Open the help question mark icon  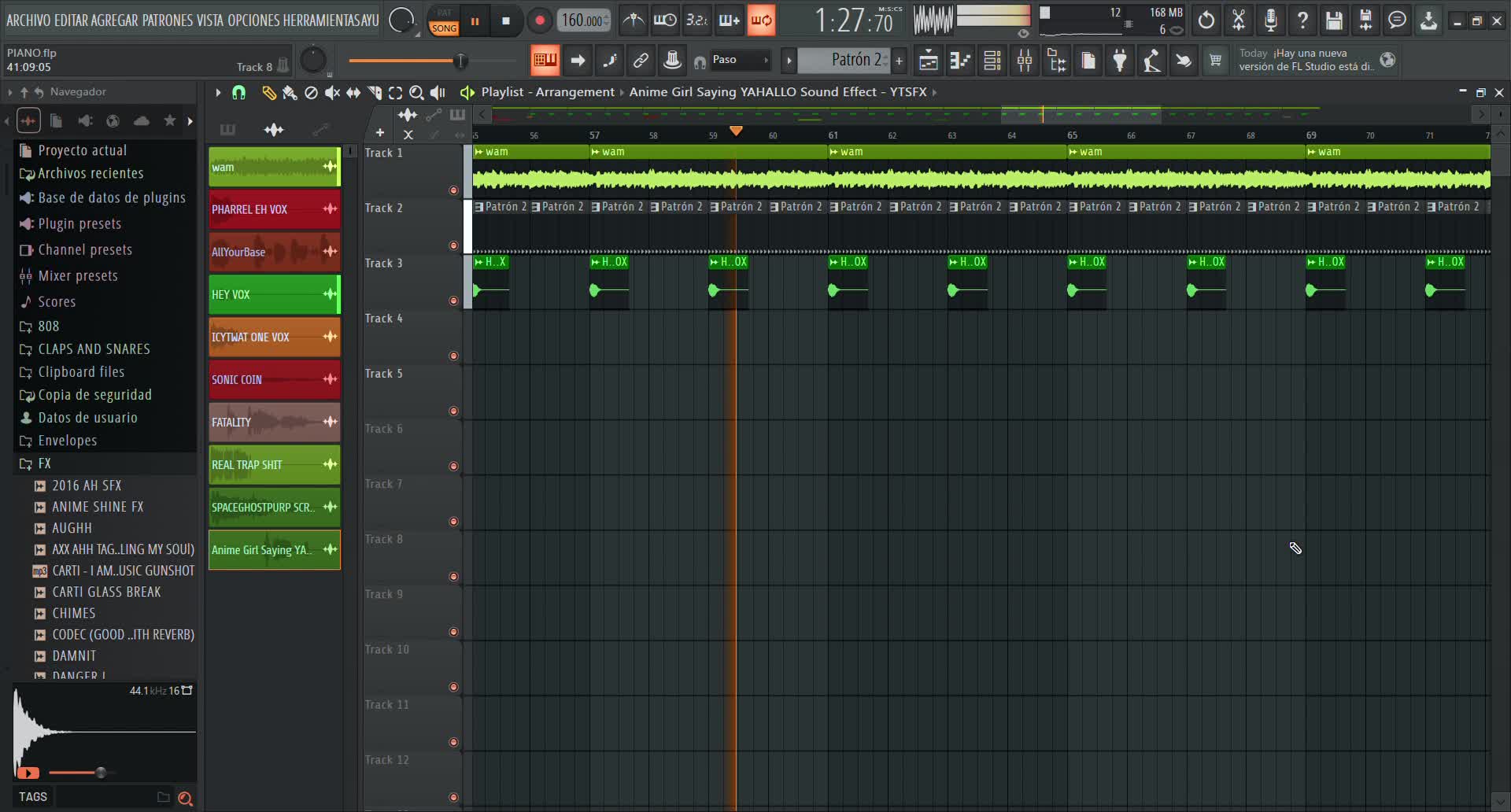pyautogui.click(x=1302, y=20)
